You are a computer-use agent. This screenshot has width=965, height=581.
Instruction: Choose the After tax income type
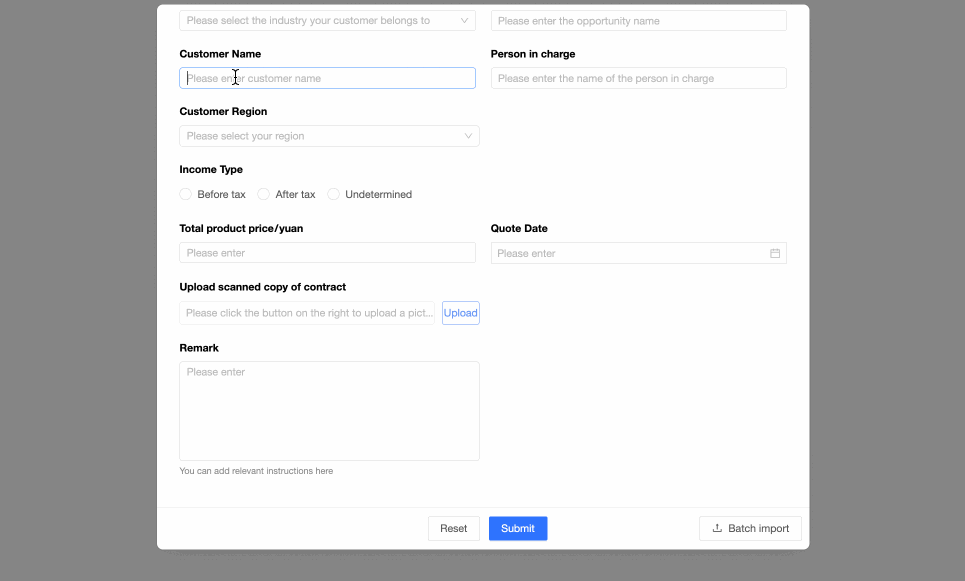click(x=264, y=194)
